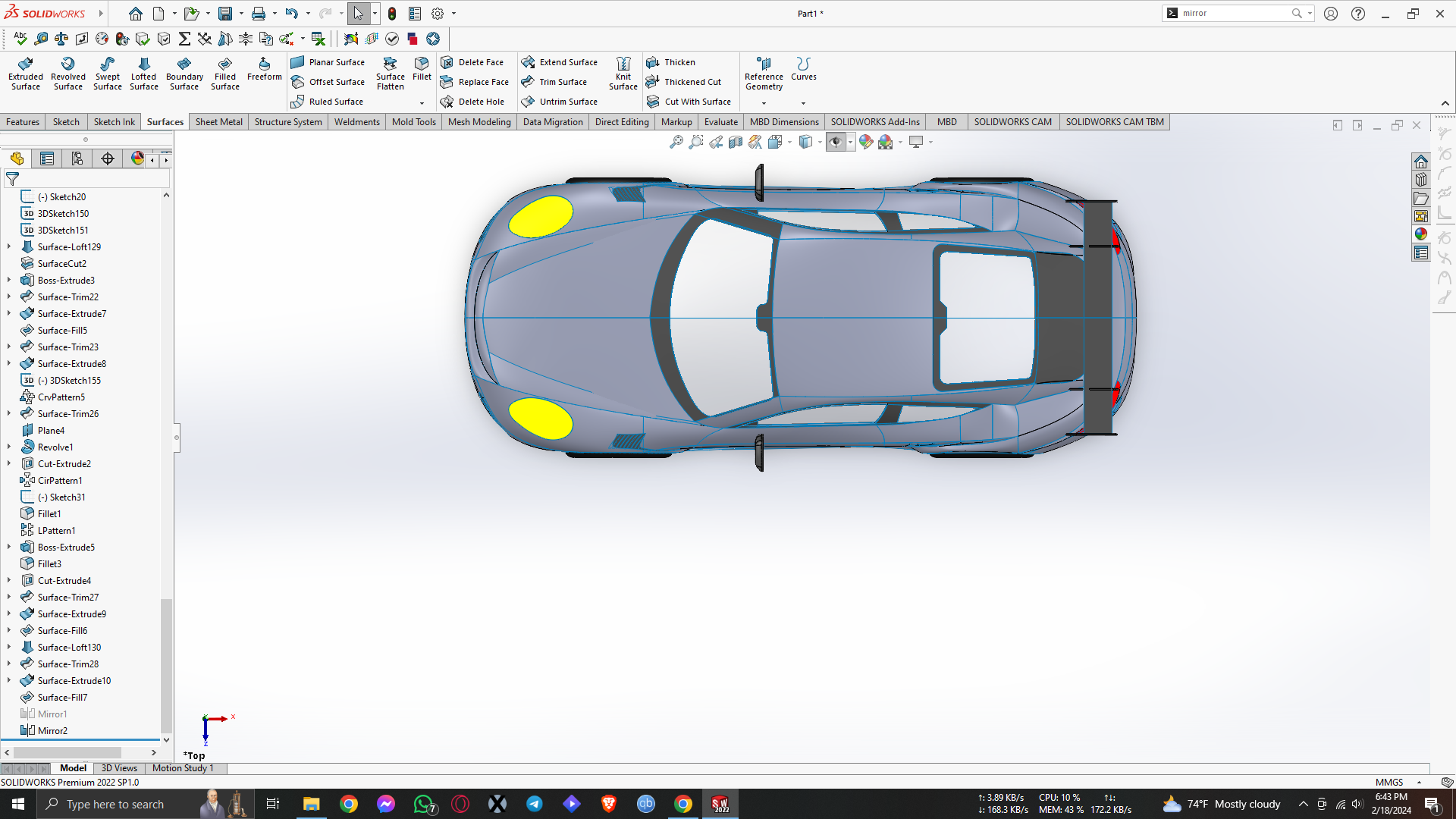
Task: Click the Zoom to Fit icon
Action: (x=676, y=142)
